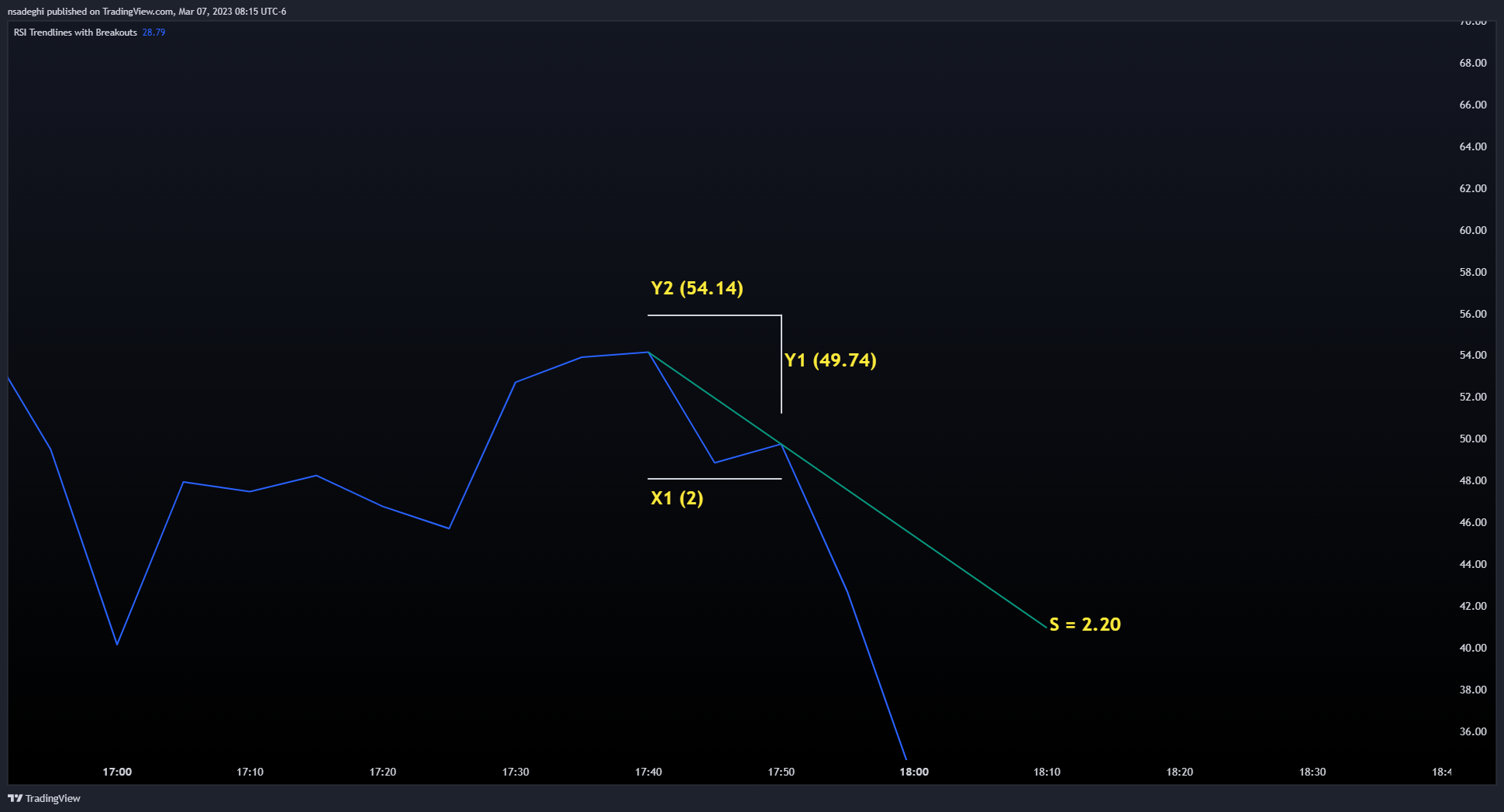The image size is (1504, 812).
Task: Click the TradingView logo at bottom left
Action: pos(44,798)
